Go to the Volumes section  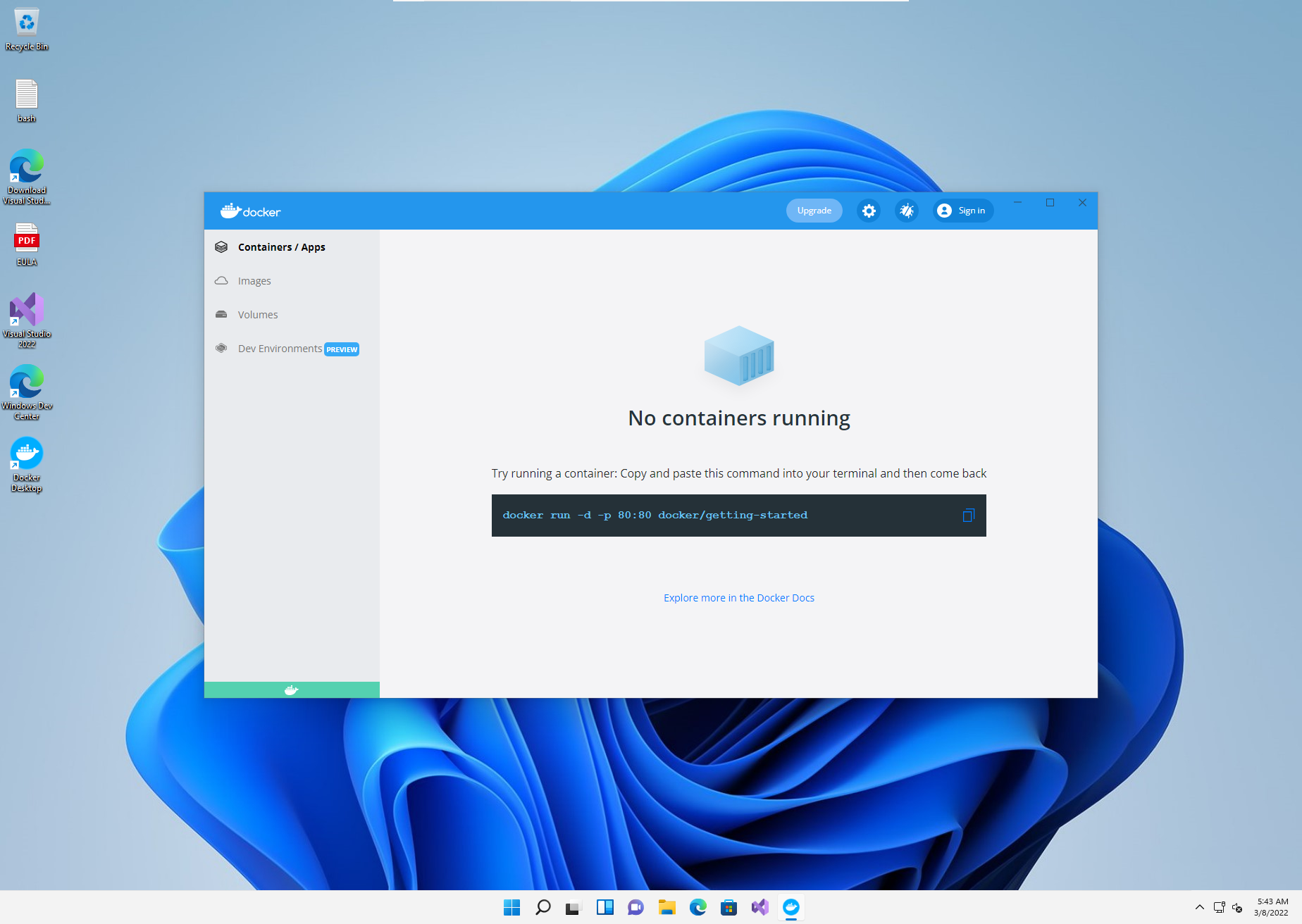coord(258,315)
